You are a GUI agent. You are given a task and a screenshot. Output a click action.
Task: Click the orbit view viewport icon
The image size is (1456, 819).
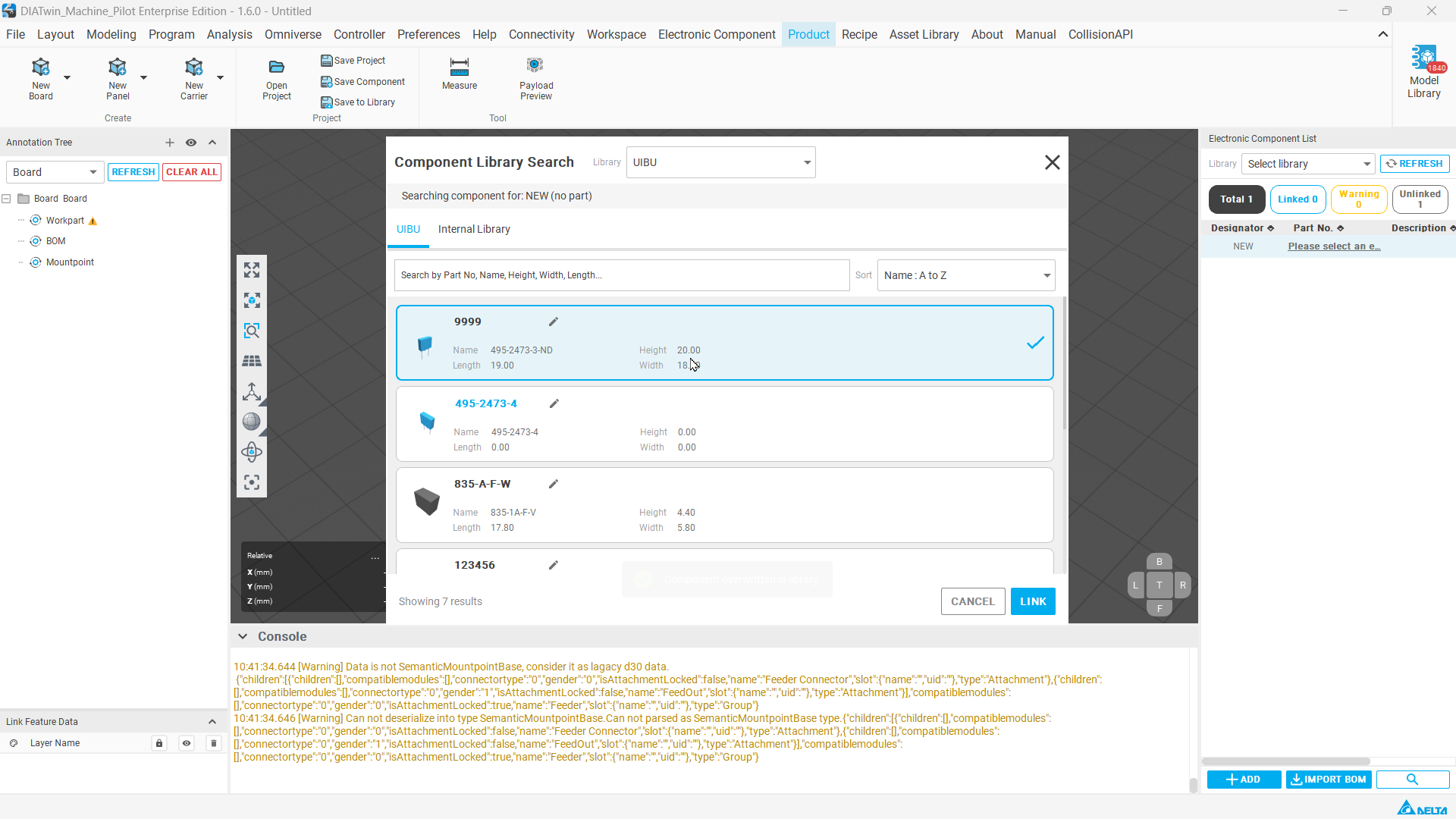coord(252,452)
